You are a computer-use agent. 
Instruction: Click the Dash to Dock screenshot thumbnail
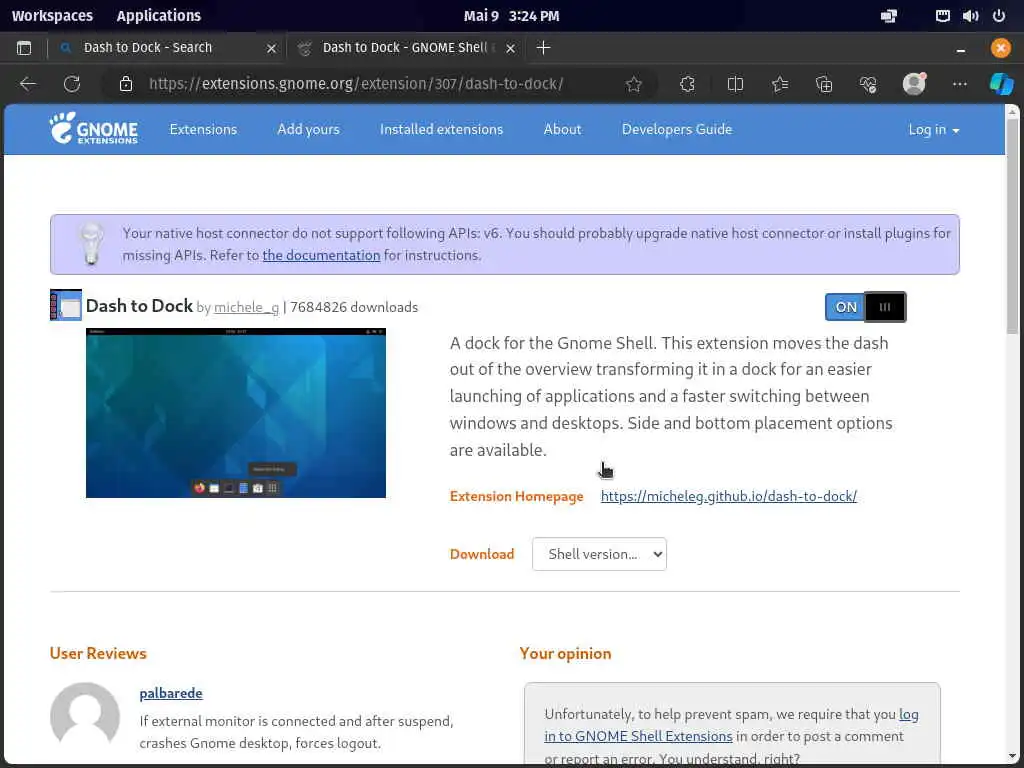236,413
